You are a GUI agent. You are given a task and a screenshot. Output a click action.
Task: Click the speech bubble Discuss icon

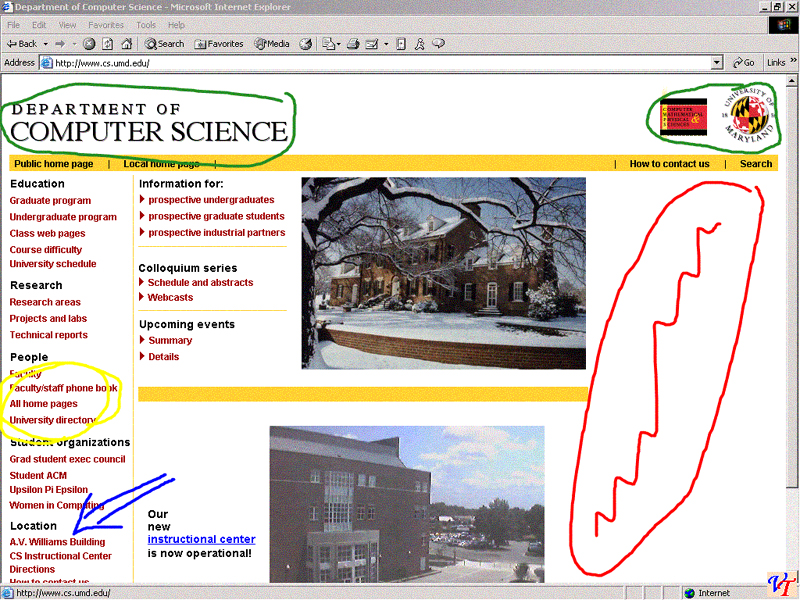coord(438,44)
